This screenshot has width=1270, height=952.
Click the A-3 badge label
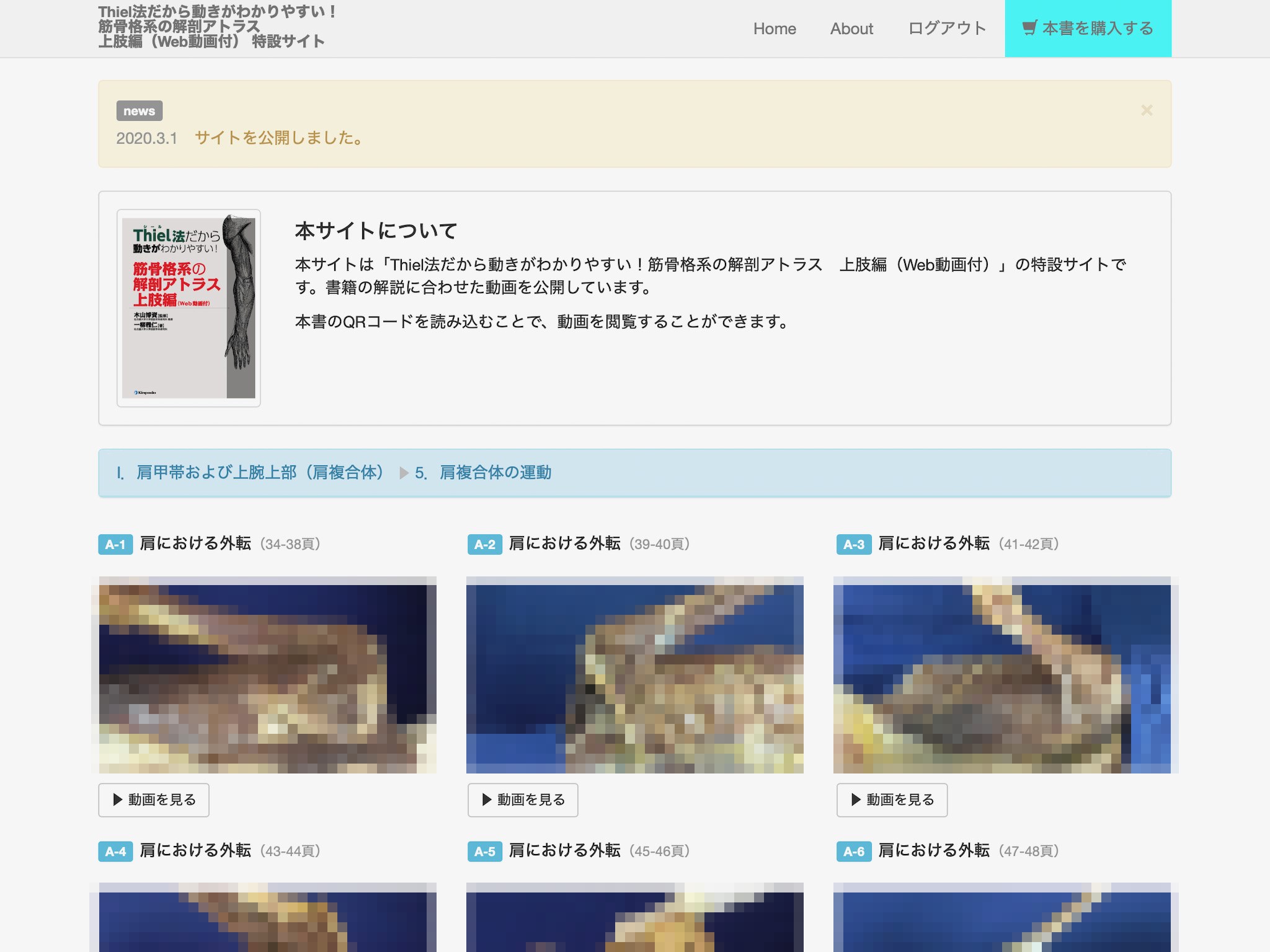pyautogui.click(x=854, y=544)
